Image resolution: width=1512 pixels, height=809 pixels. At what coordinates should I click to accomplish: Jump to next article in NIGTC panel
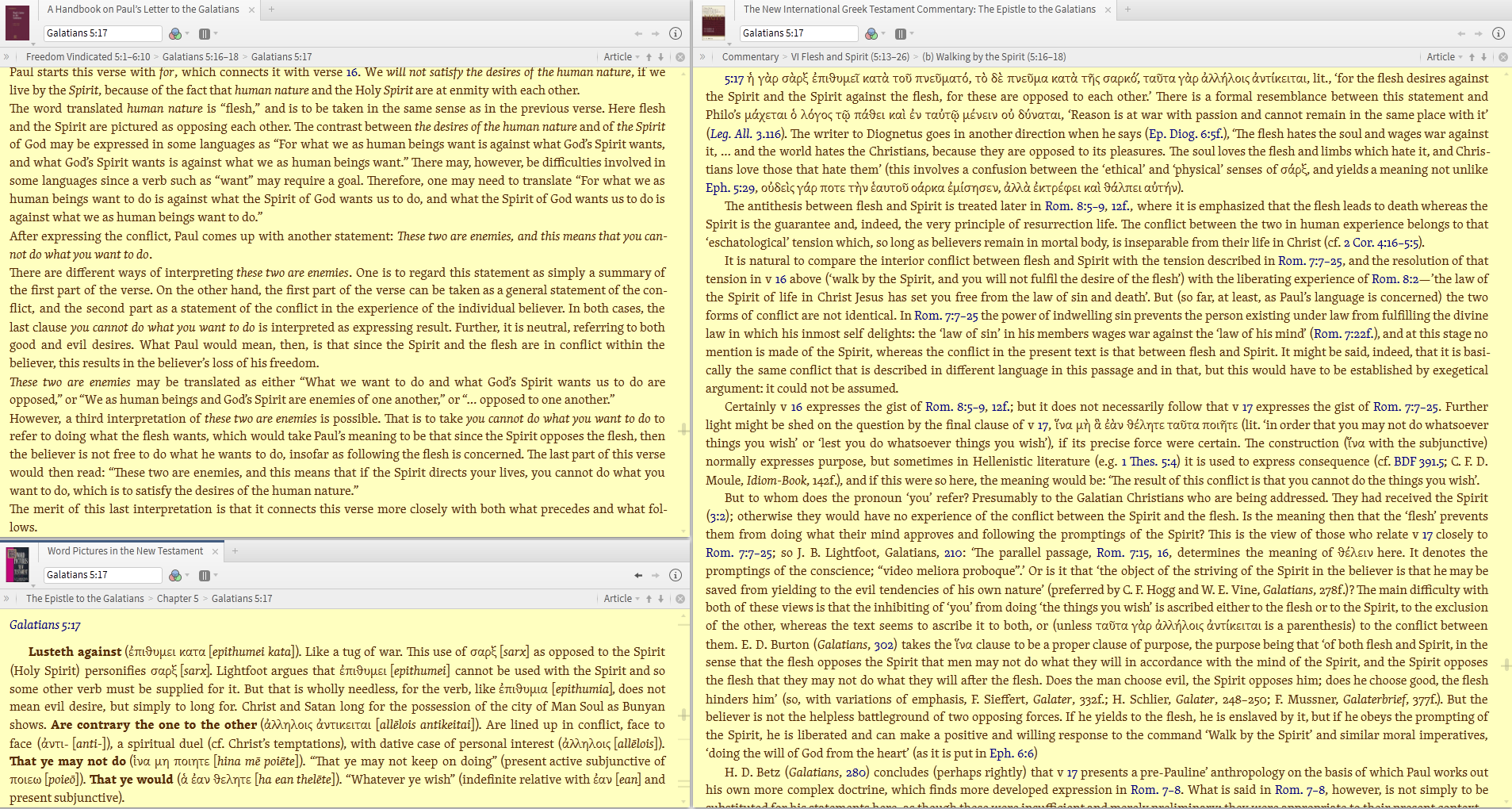click(x=1483, y=57)
